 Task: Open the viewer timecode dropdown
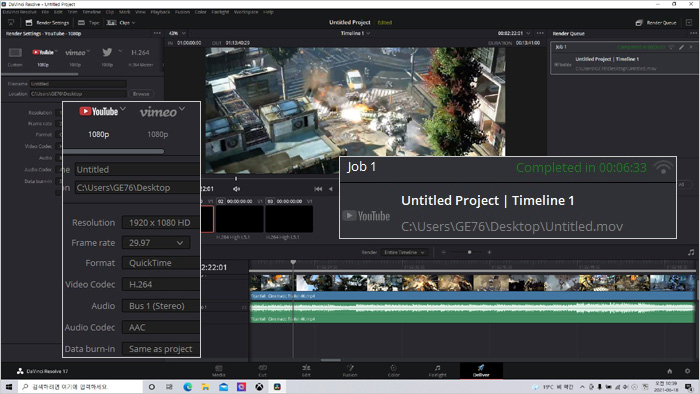click(514, 33)
